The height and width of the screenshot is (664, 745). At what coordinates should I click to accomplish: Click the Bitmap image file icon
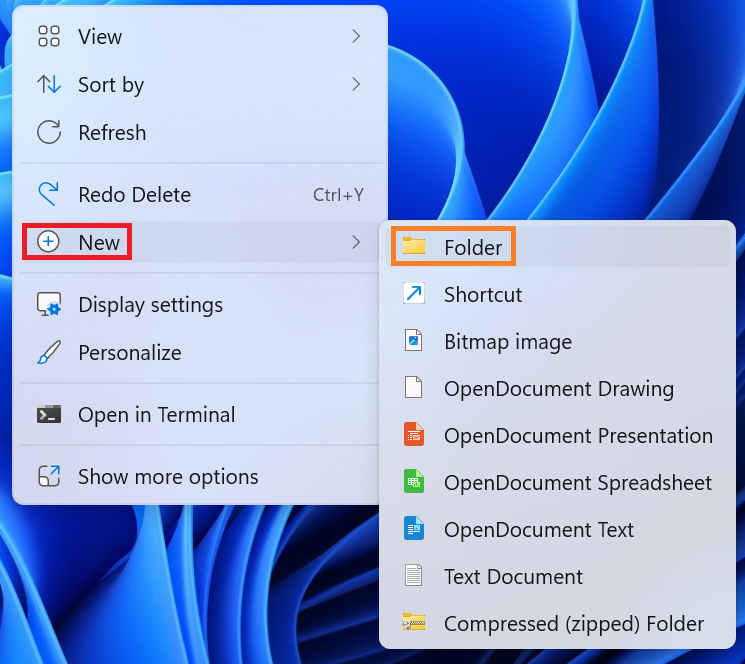[413, 341]
